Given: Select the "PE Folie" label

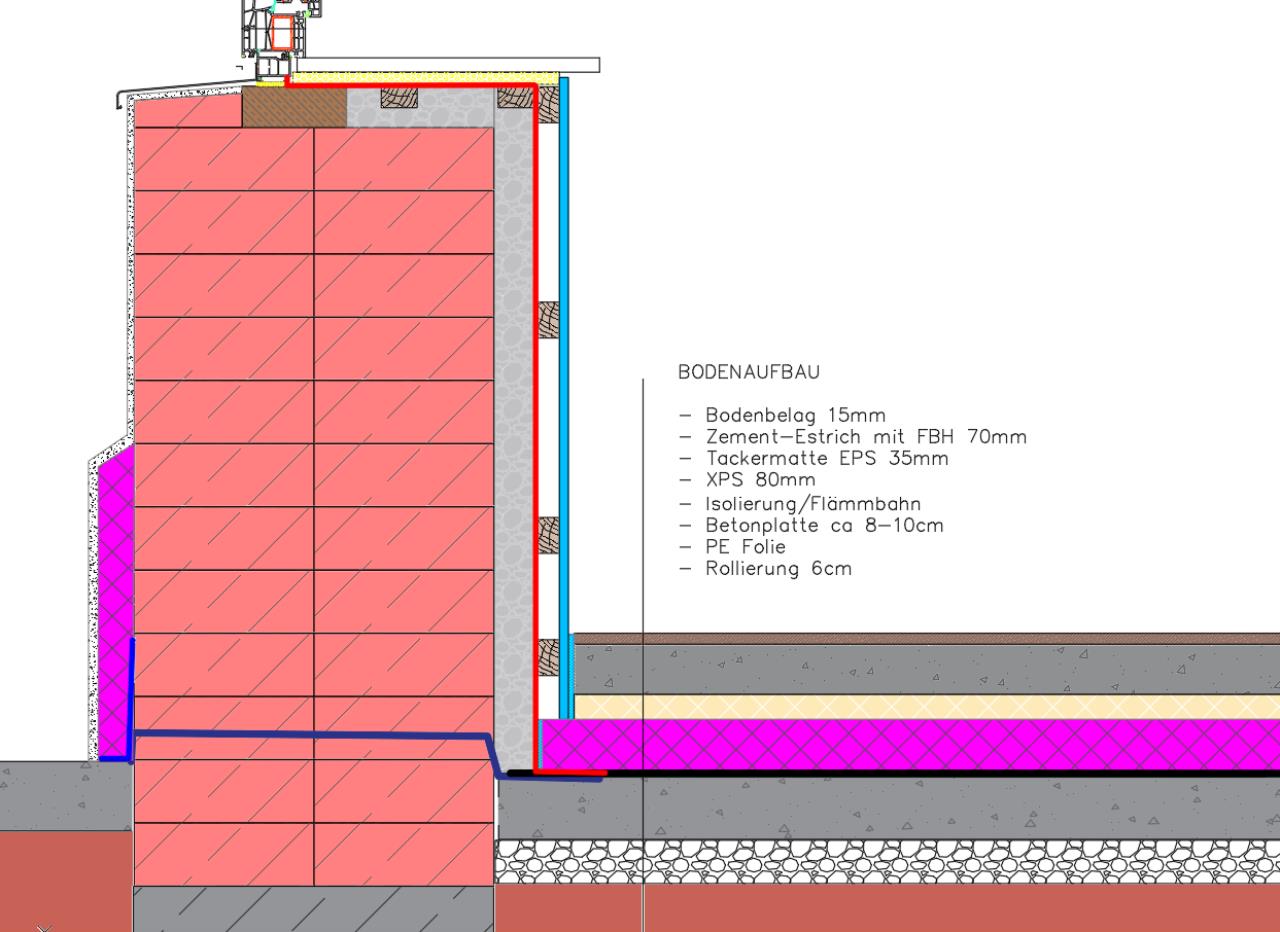Looking at the screenshot, I should coord(744,547).
